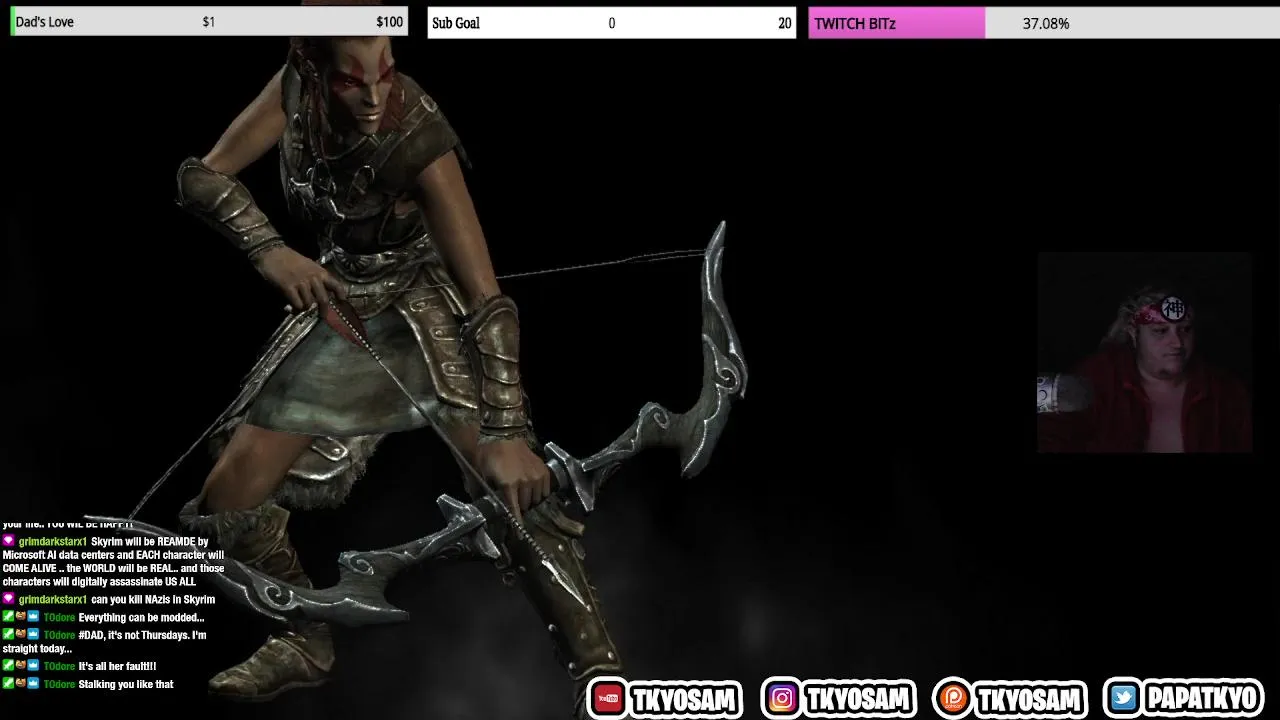The height and width of the screenshot is (720, 1280).
Task: Click the Patreon icon beside TKYOSAM
Action: click(x=953, y=699)
